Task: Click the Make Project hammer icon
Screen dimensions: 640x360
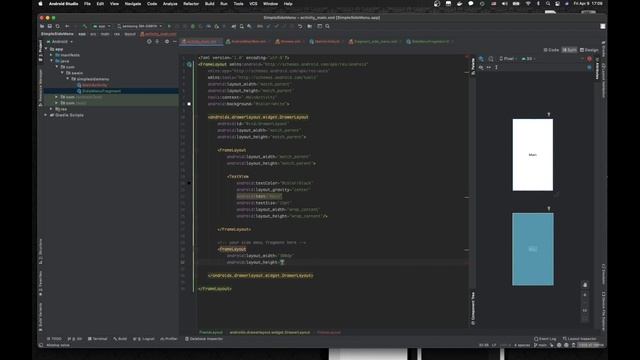Action: [x=85, y=26]
